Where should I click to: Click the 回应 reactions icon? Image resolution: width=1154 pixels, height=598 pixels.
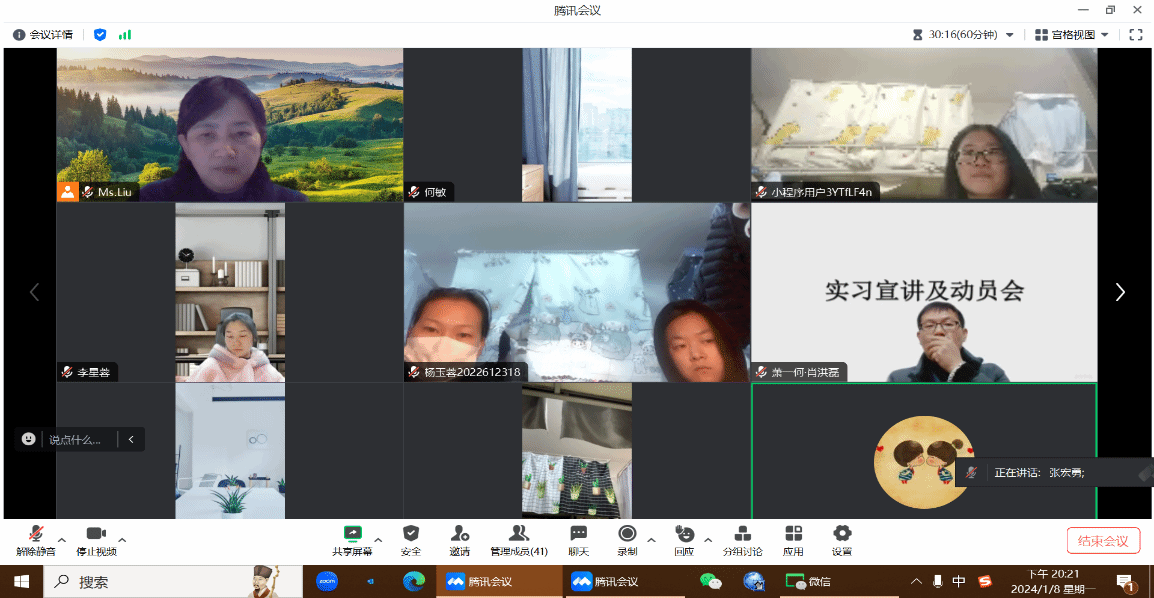[684, 540]
